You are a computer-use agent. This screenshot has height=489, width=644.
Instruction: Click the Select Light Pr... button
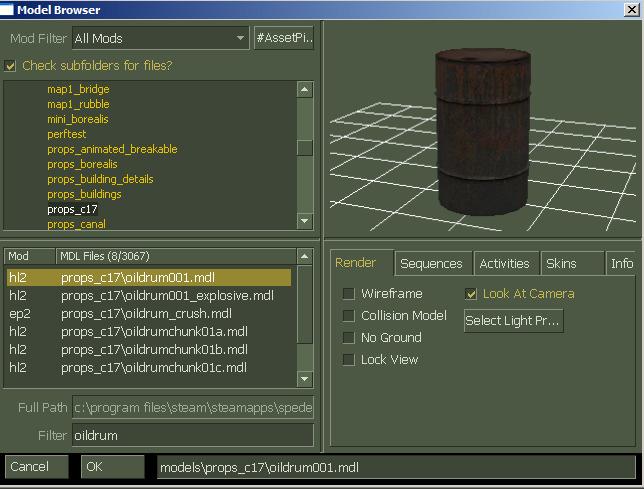[x=513, y=321]
